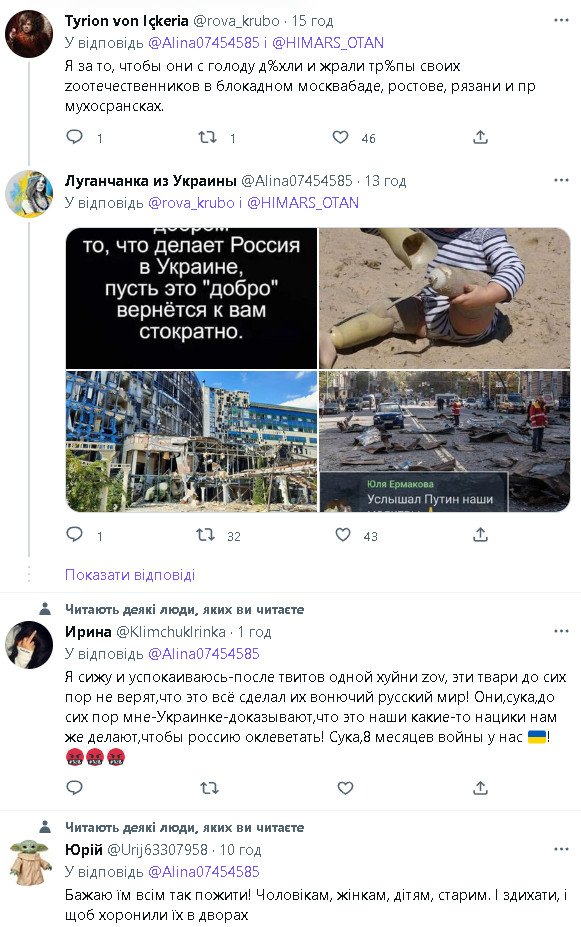Viewport: 581px width, 927px height.
Task: Expand replies via Показати відповіді
Action: [x=130, y=575]
